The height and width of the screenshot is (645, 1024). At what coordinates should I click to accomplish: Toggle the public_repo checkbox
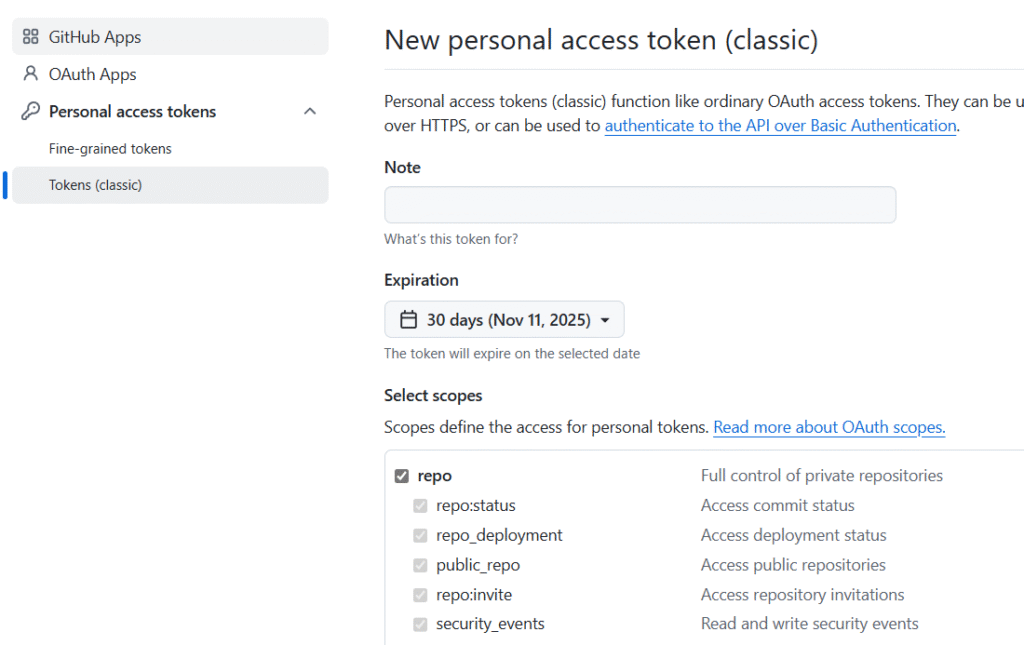420,565
